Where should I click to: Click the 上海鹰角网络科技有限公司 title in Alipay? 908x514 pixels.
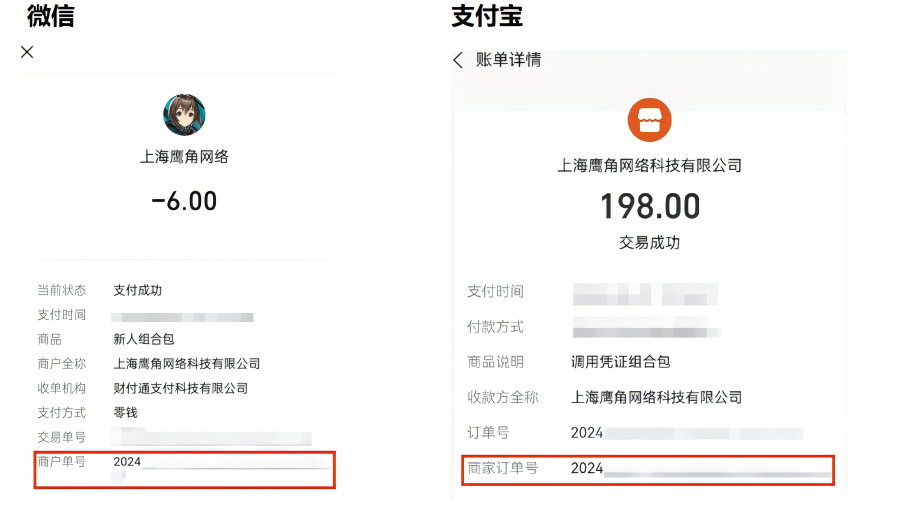point(649,166)
